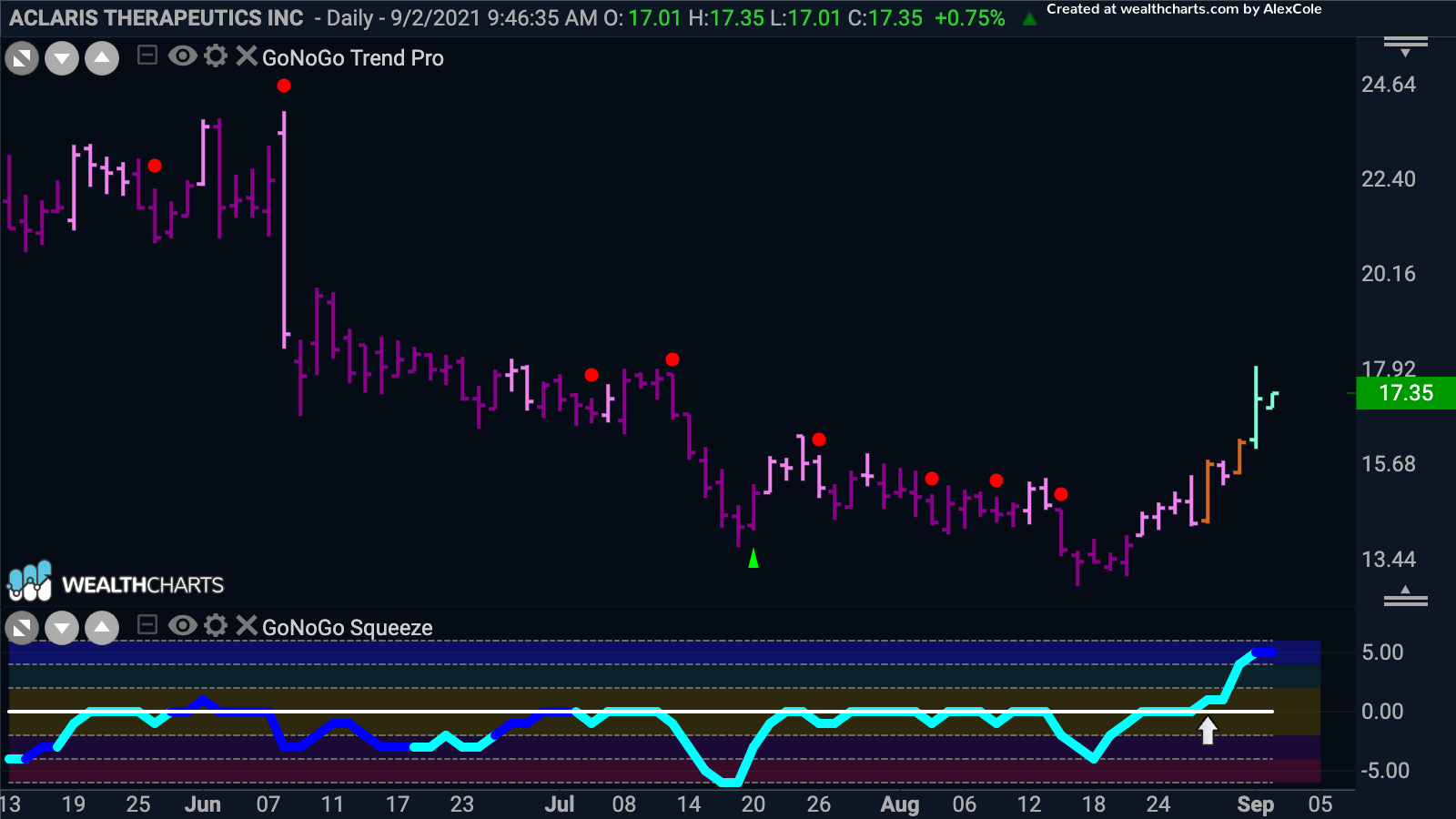1456x819 pixels.
Task: Open GoNoGo Squeeze settings gear
Action: (216, 625)
